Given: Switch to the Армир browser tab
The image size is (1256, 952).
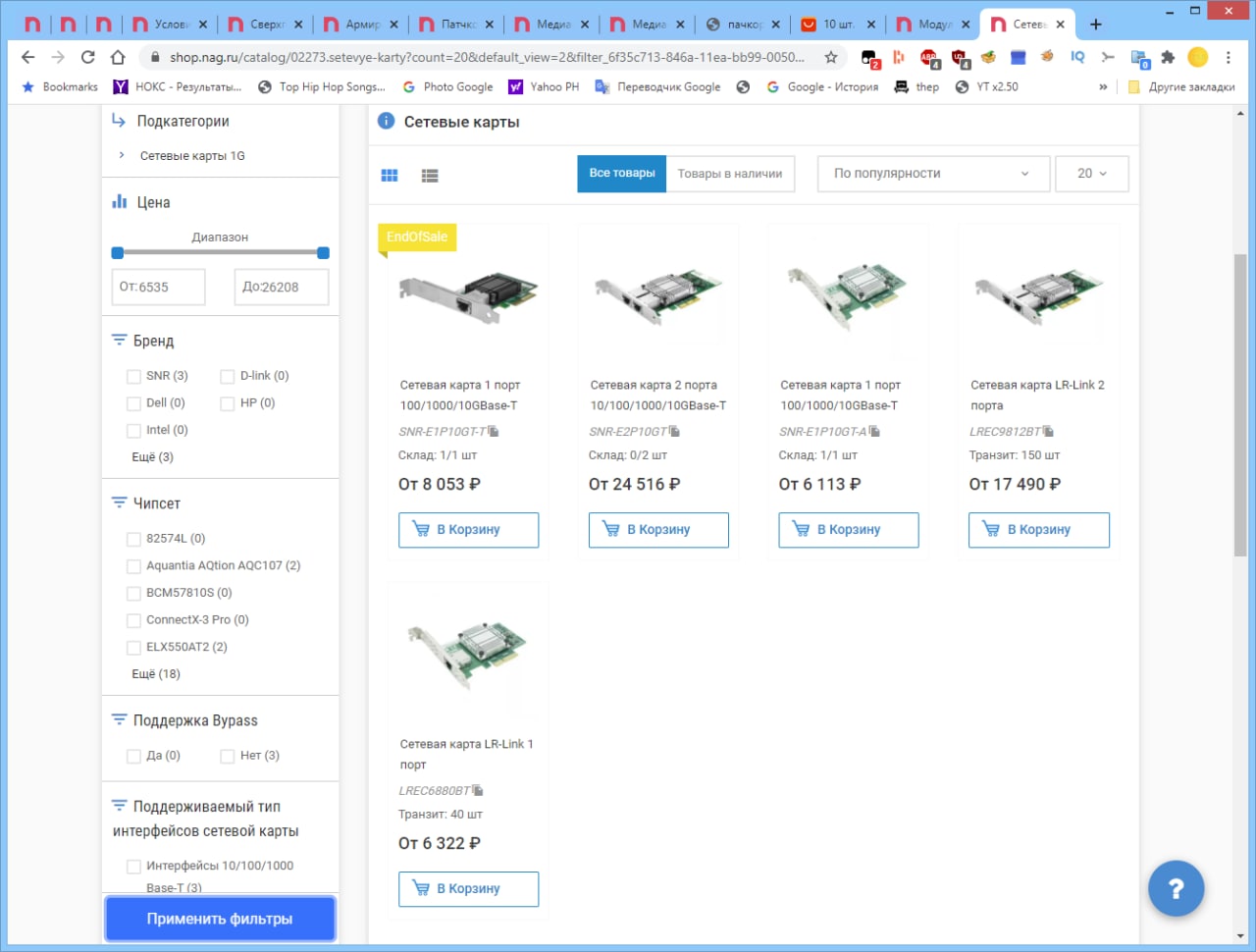Looking at the screenshot, I should coord(360,24).
